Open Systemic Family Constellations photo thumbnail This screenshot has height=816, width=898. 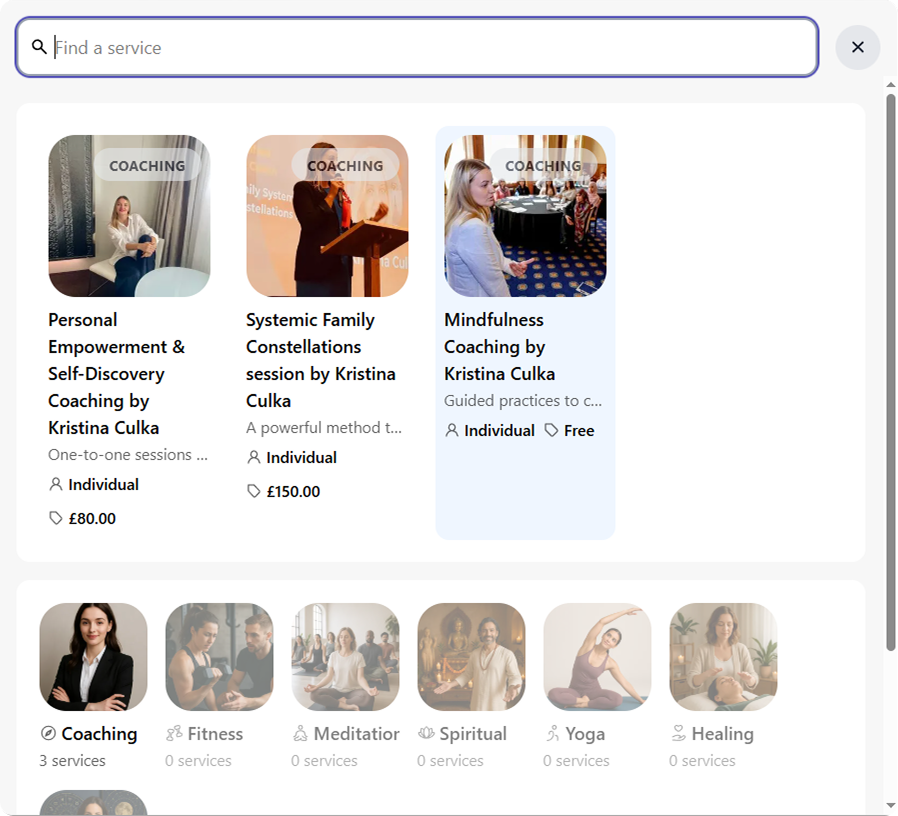point(327,216)
